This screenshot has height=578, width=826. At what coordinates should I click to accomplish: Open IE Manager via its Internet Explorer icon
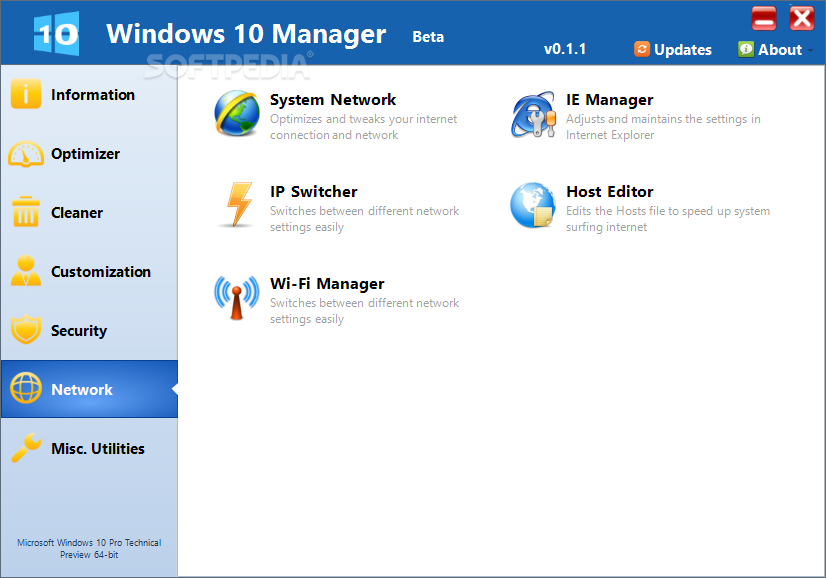(x=533, y=114)
